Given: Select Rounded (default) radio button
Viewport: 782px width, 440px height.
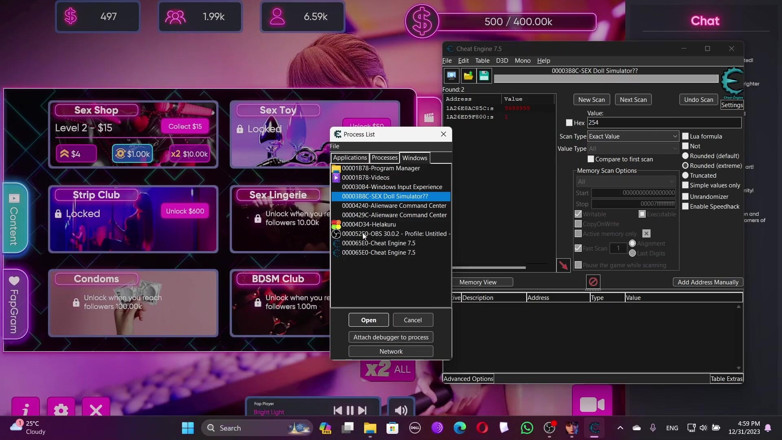Looking at the screenshot, I should click(685, 156).
